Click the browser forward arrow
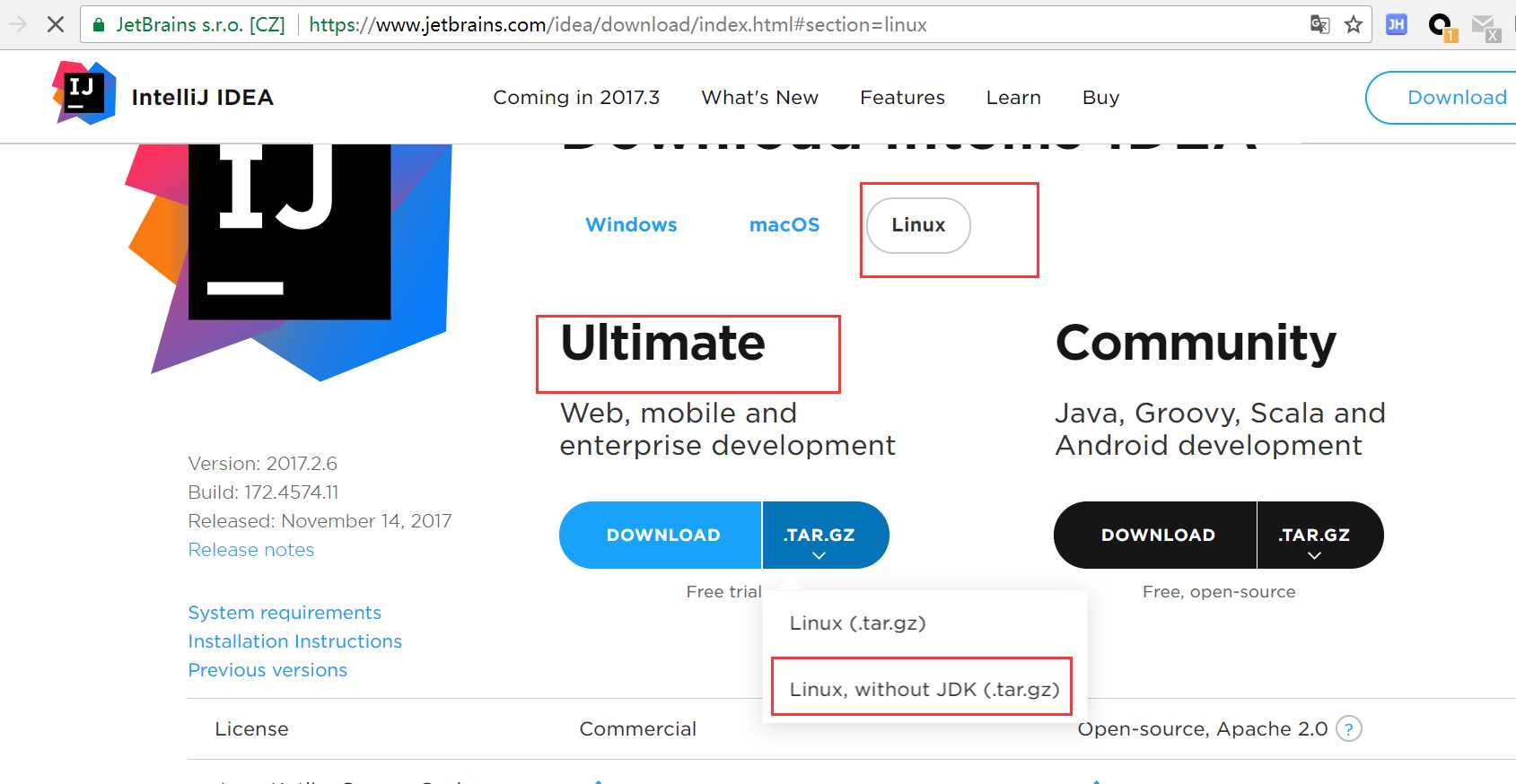Image resolution: width=1516 pixels, height=784 pixels. 17,24
